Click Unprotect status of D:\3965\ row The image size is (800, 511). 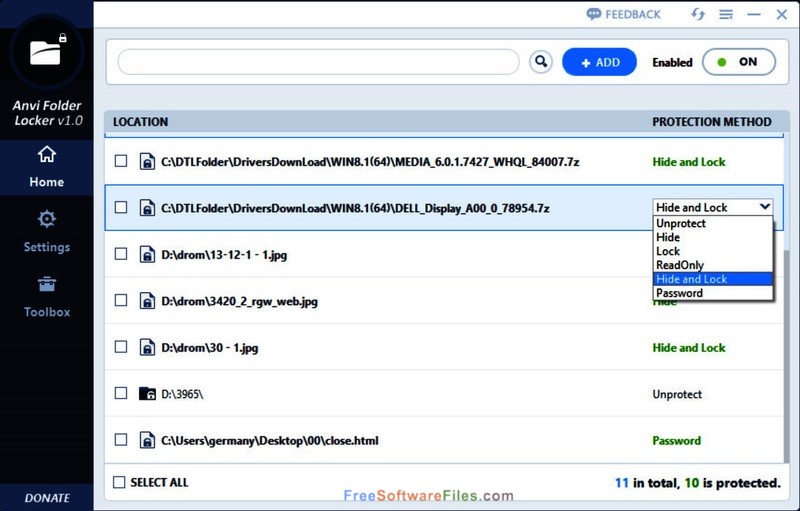(x=677, y=394)
